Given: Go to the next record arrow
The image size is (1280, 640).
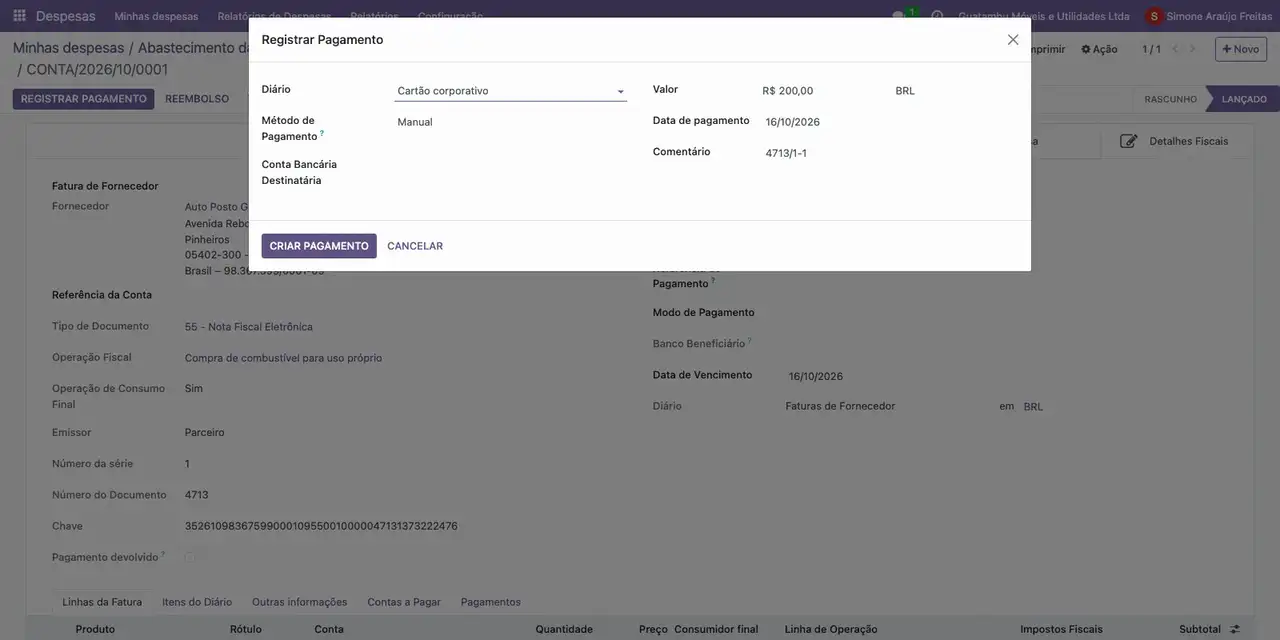Looking at the screenshot, I should tap(1192, 49).
